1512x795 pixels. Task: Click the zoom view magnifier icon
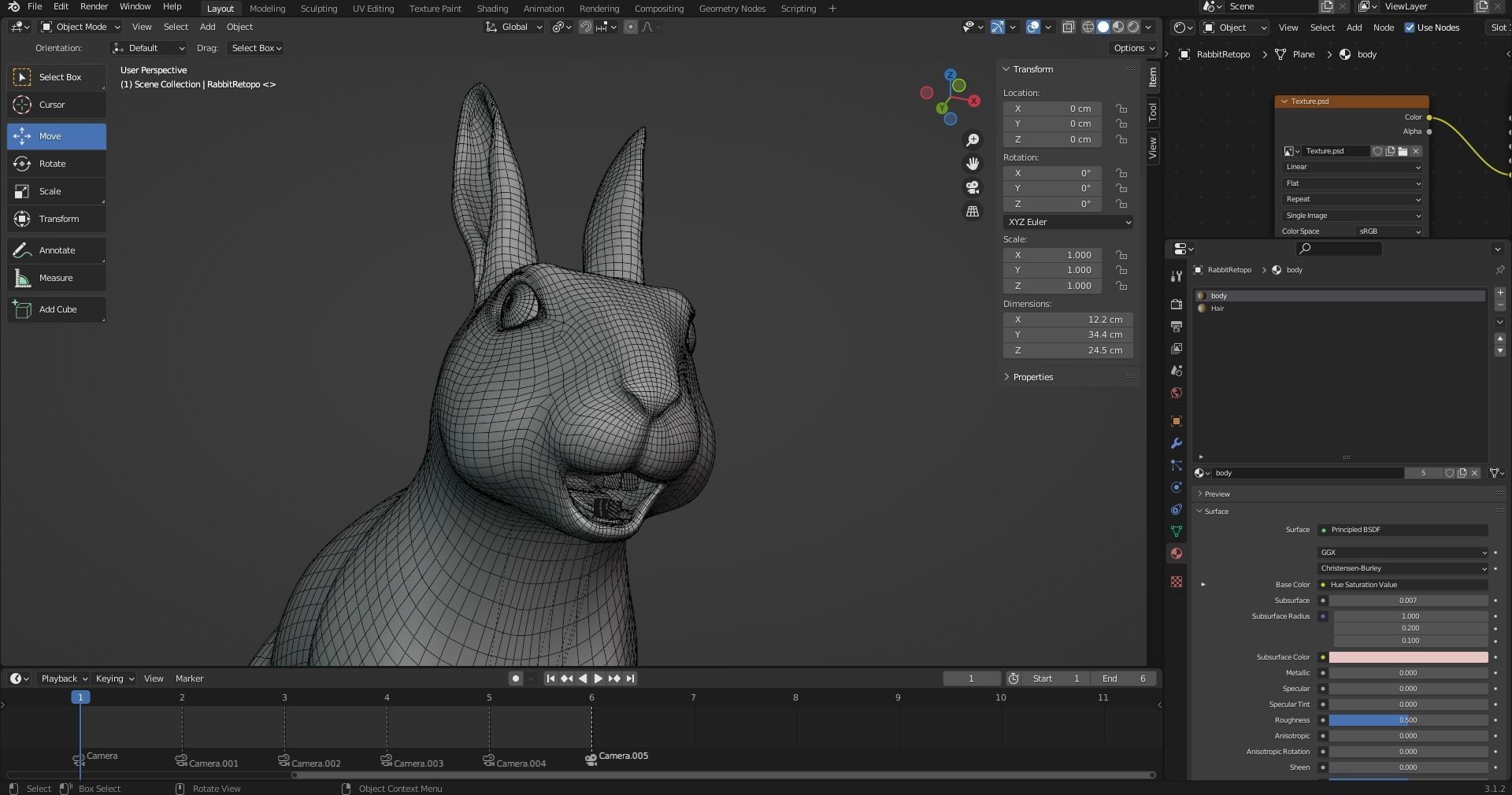click(973, 140)
